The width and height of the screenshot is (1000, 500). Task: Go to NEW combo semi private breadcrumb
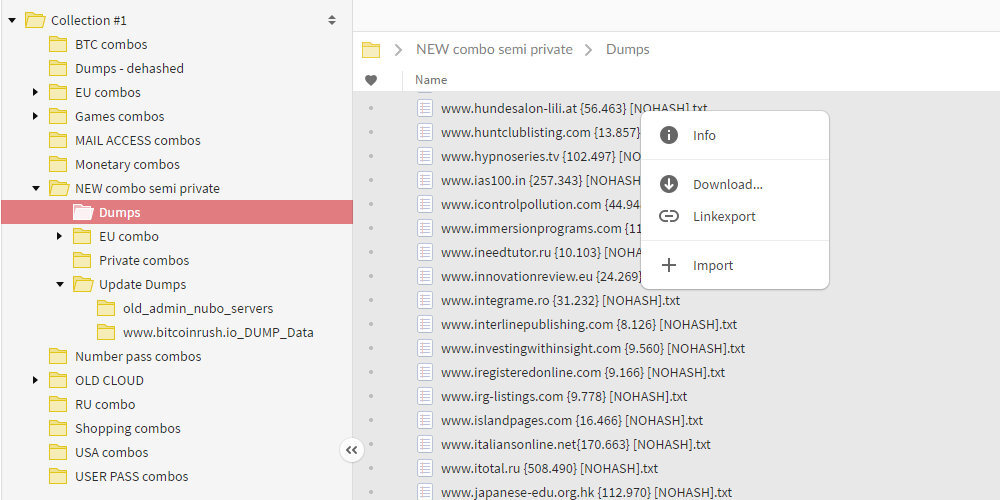point(494,49)
